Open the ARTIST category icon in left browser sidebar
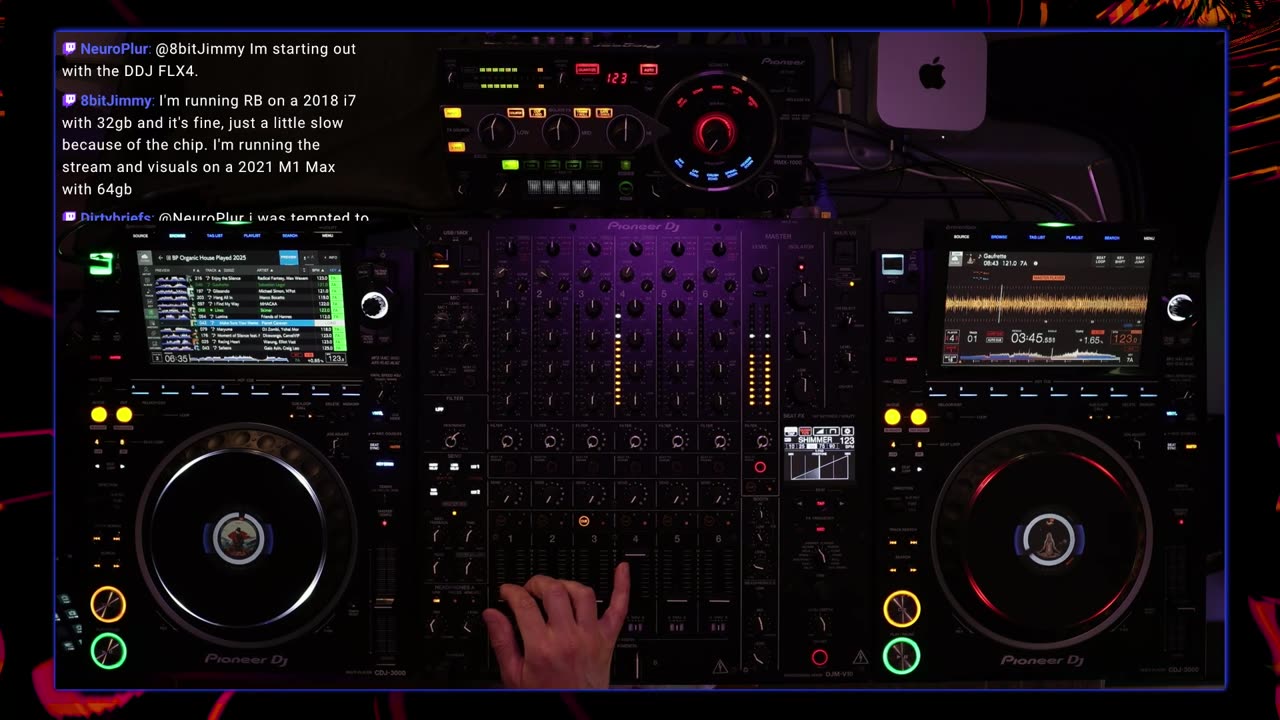Screen dimensions: 1280x720 pyautogui.click(x=146, y=271)
